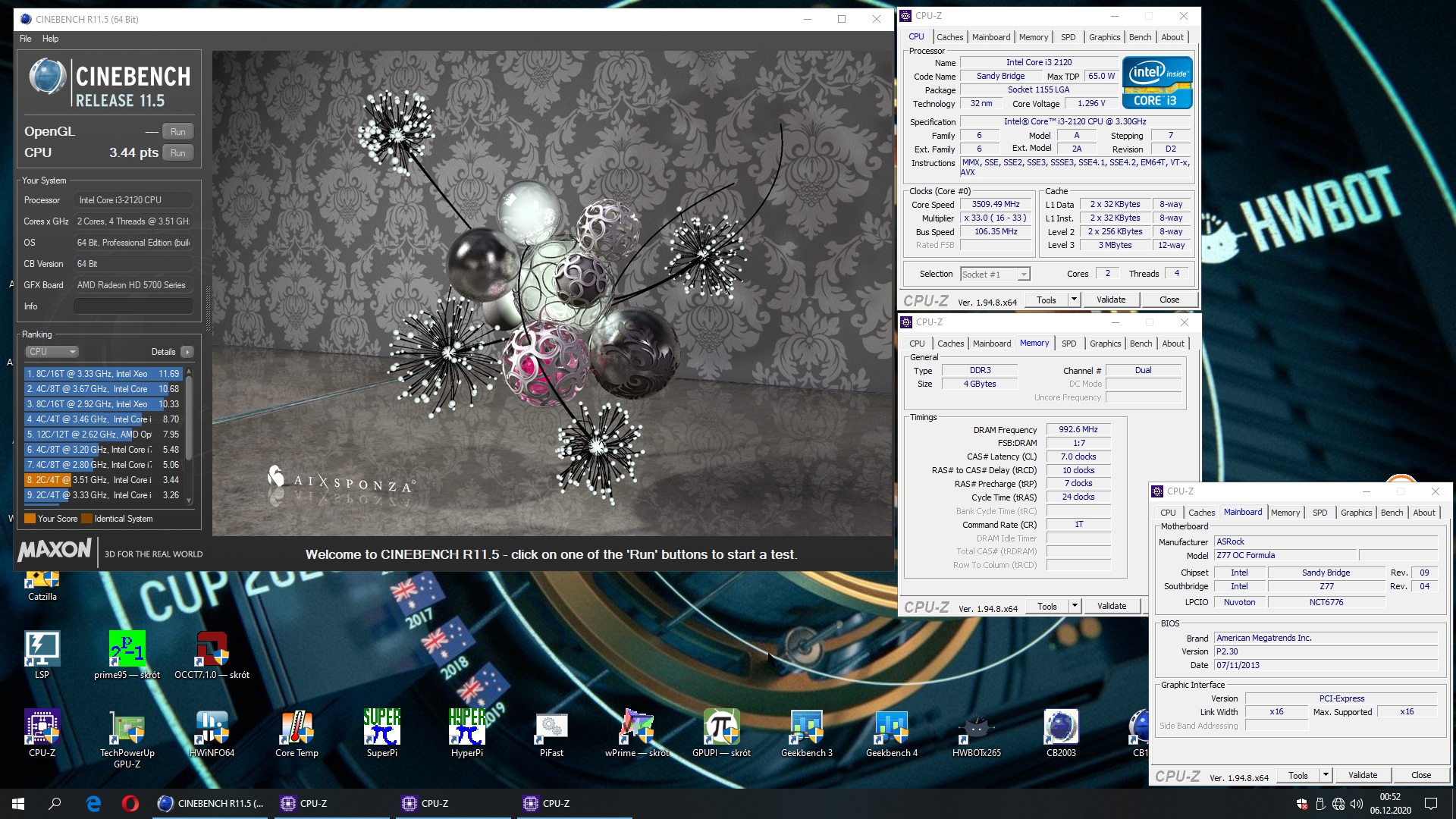Click Close in top CPU-Z CPU window

click(x=1169, y=300)
